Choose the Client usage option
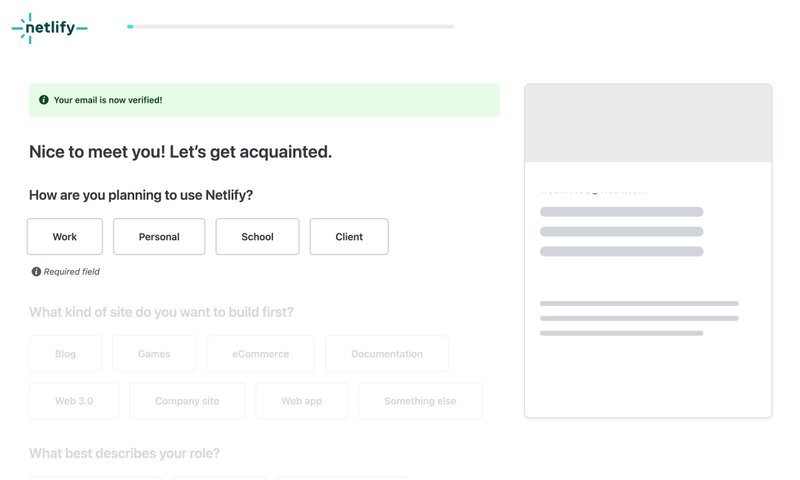 (x=349, y=237)
